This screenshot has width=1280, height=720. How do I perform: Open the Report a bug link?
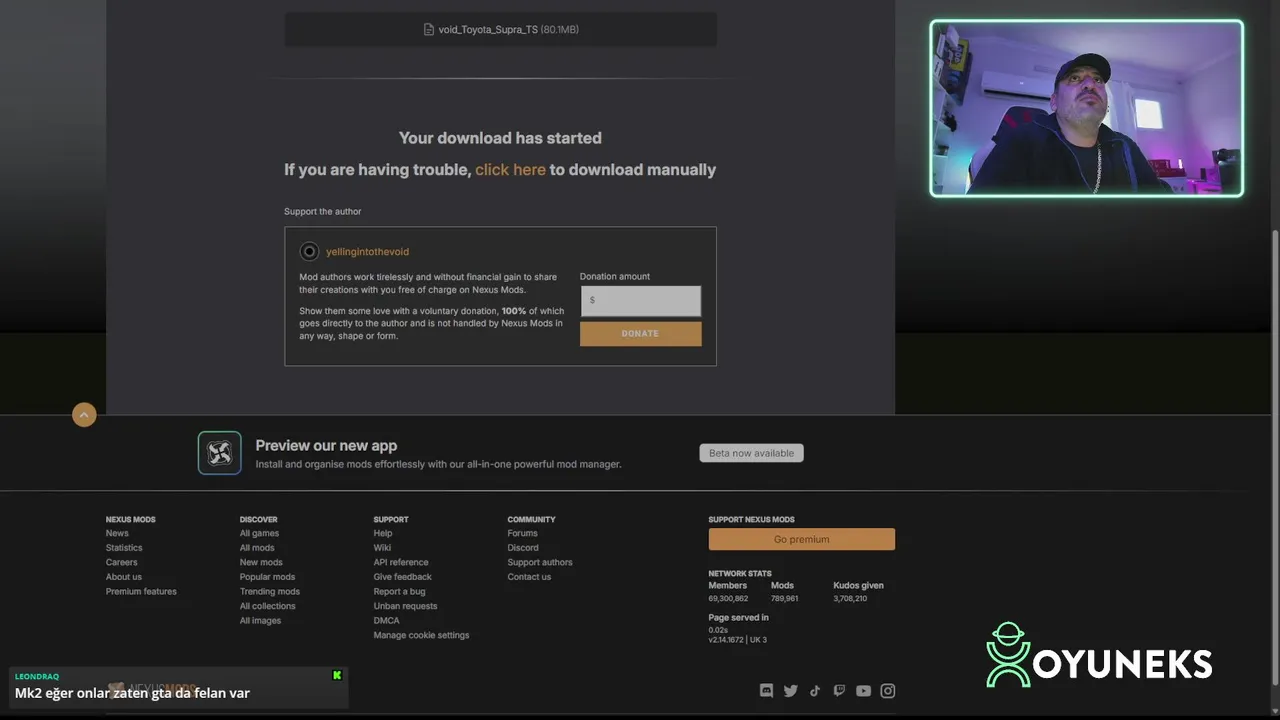(x=399, y=591)
